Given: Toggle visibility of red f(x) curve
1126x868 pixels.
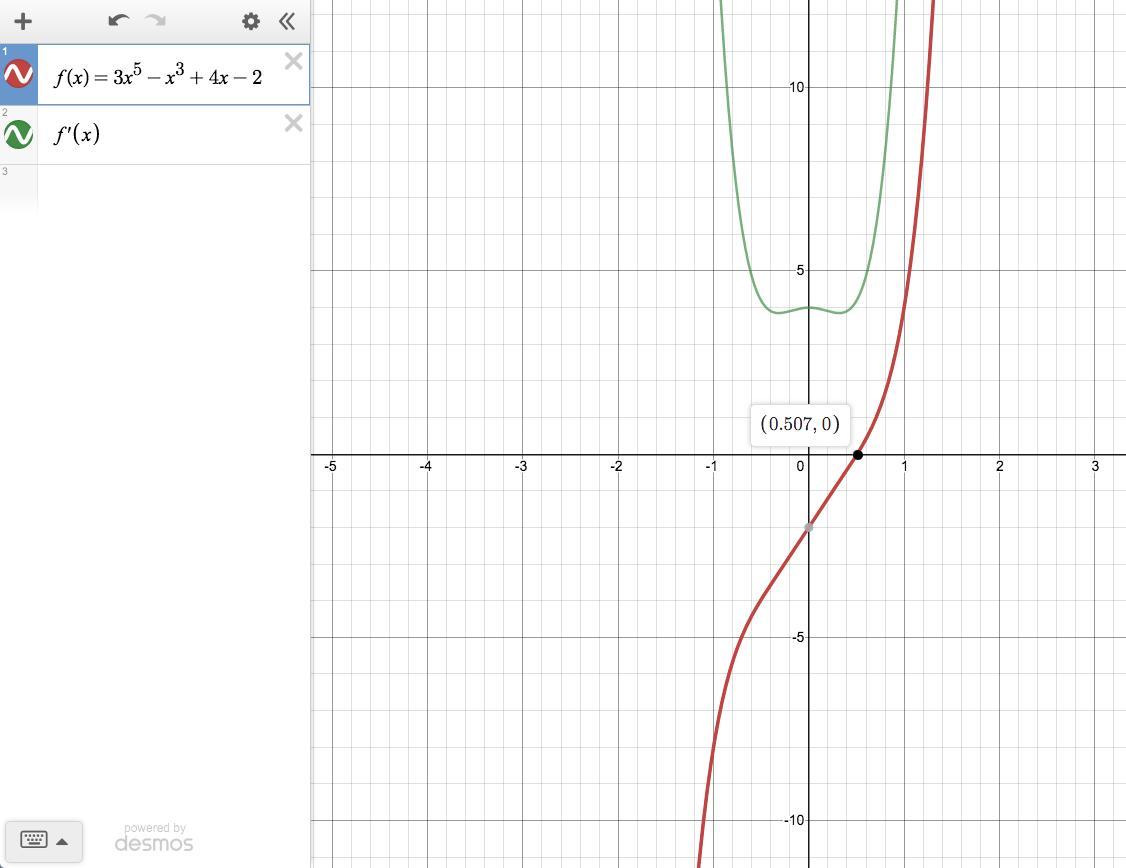Looking at the screenshot, I should (19, 74).
